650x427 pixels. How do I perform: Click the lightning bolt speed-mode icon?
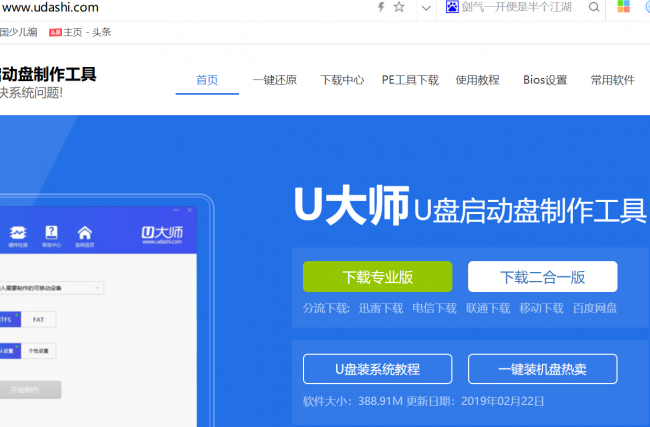(381, 7)
